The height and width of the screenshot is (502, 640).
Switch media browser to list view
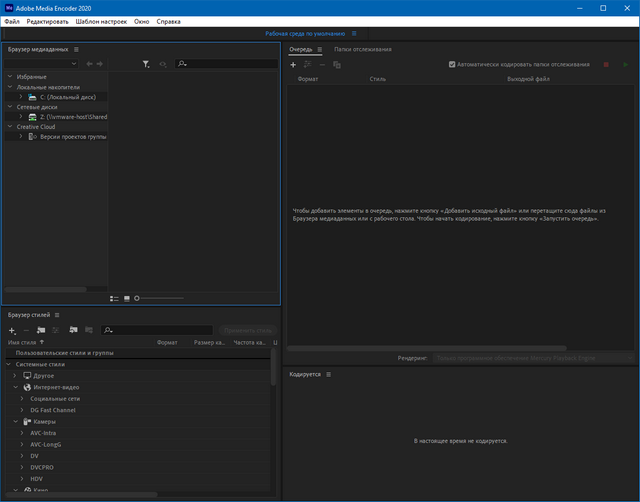(x=114, y=298)
